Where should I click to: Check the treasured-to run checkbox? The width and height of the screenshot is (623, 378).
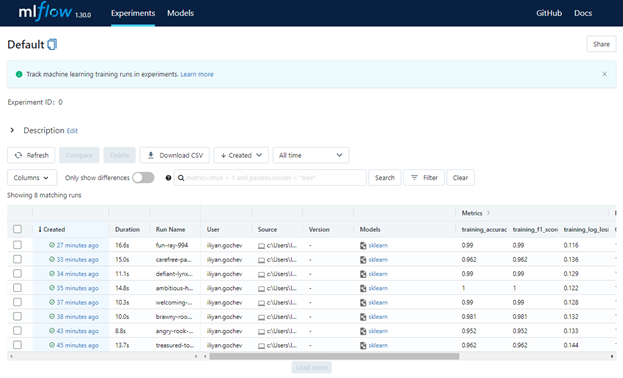click(x=17, y=345)
